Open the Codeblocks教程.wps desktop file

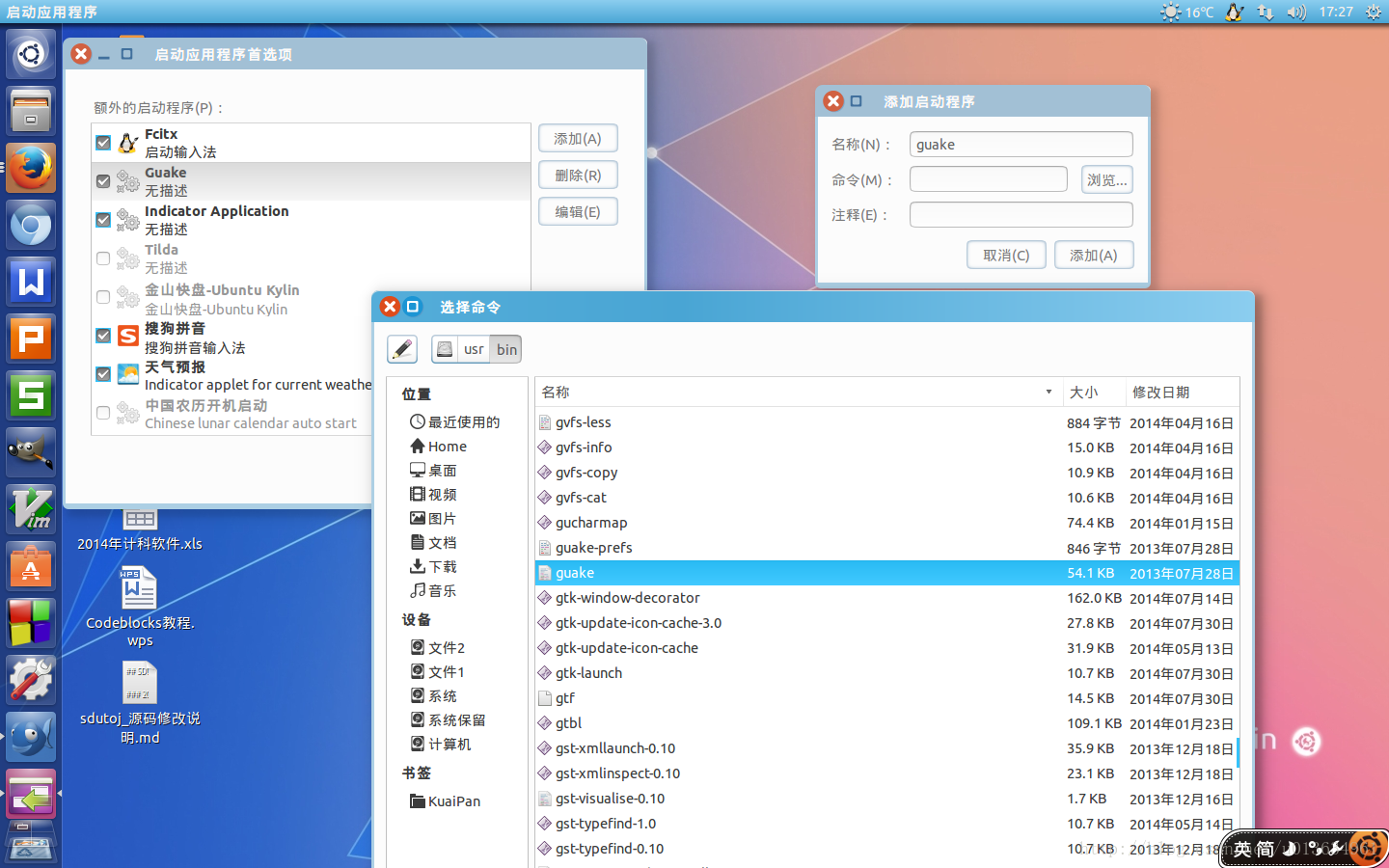pyautogui.click(x=140, y=608)
